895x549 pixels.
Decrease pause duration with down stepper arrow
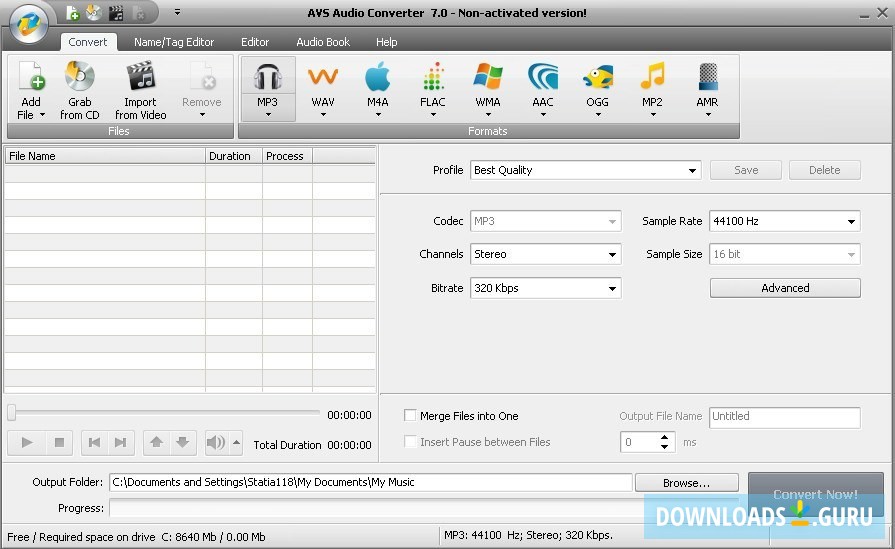click(664, 447)
